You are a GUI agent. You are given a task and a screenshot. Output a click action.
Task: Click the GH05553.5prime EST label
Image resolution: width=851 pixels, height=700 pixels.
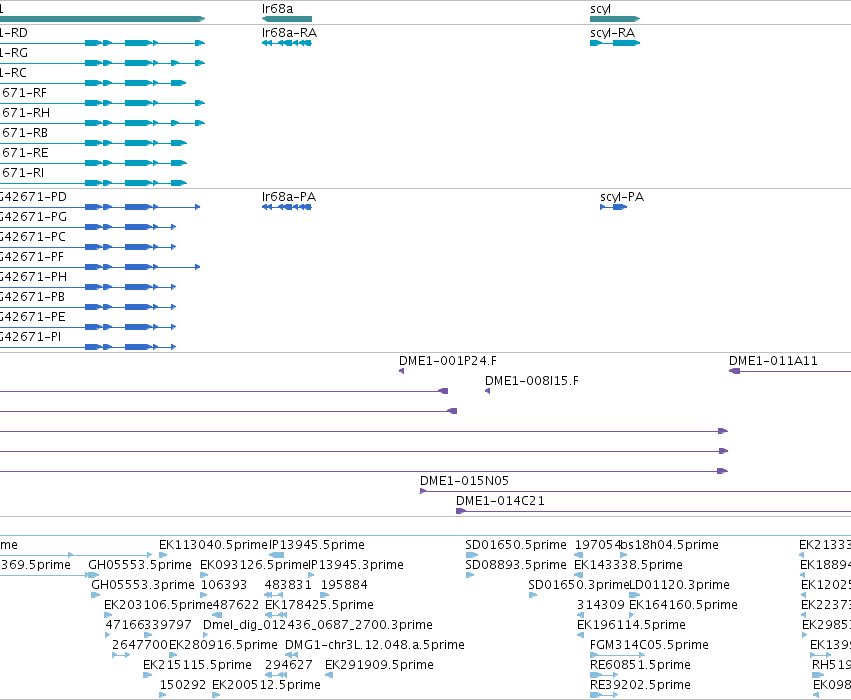click(140, 565)
